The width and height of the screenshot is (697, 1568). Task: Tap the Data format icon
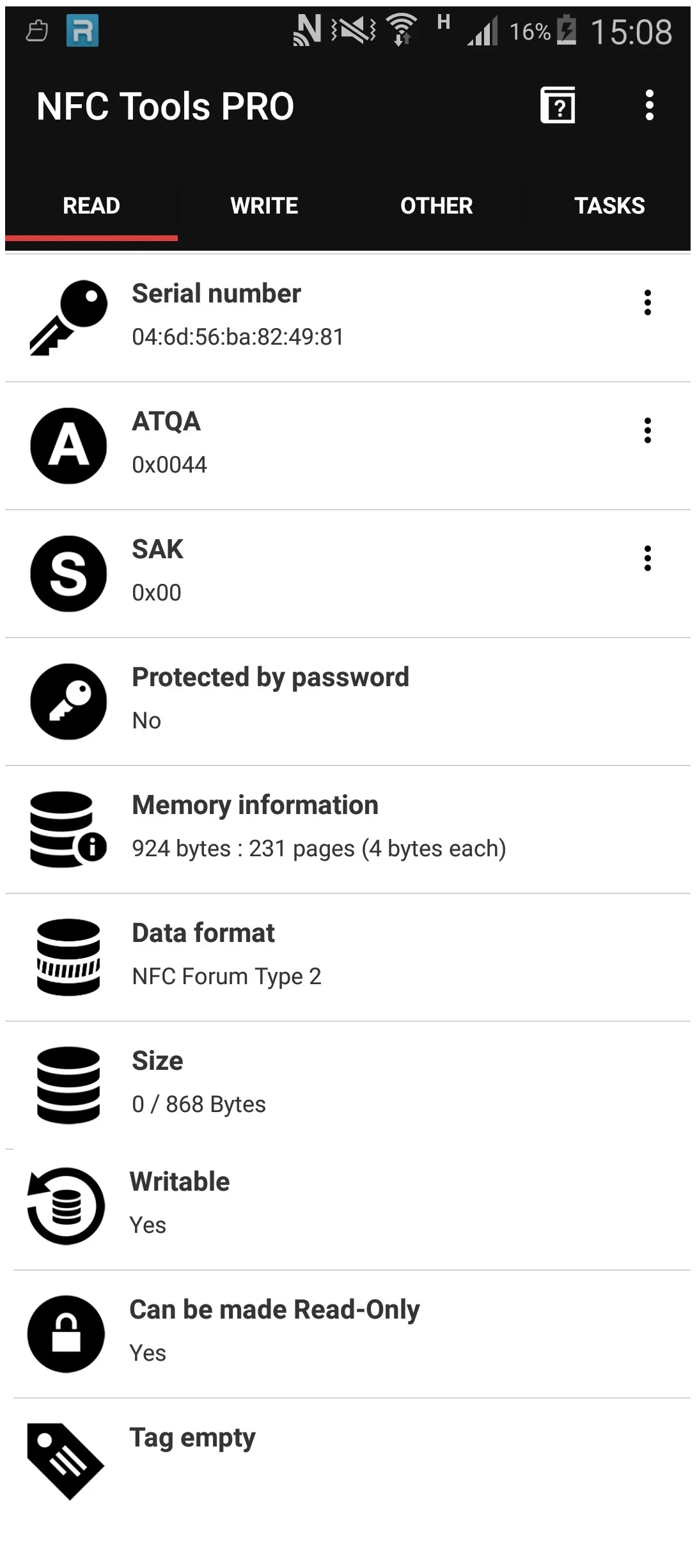tap(68, 957)
